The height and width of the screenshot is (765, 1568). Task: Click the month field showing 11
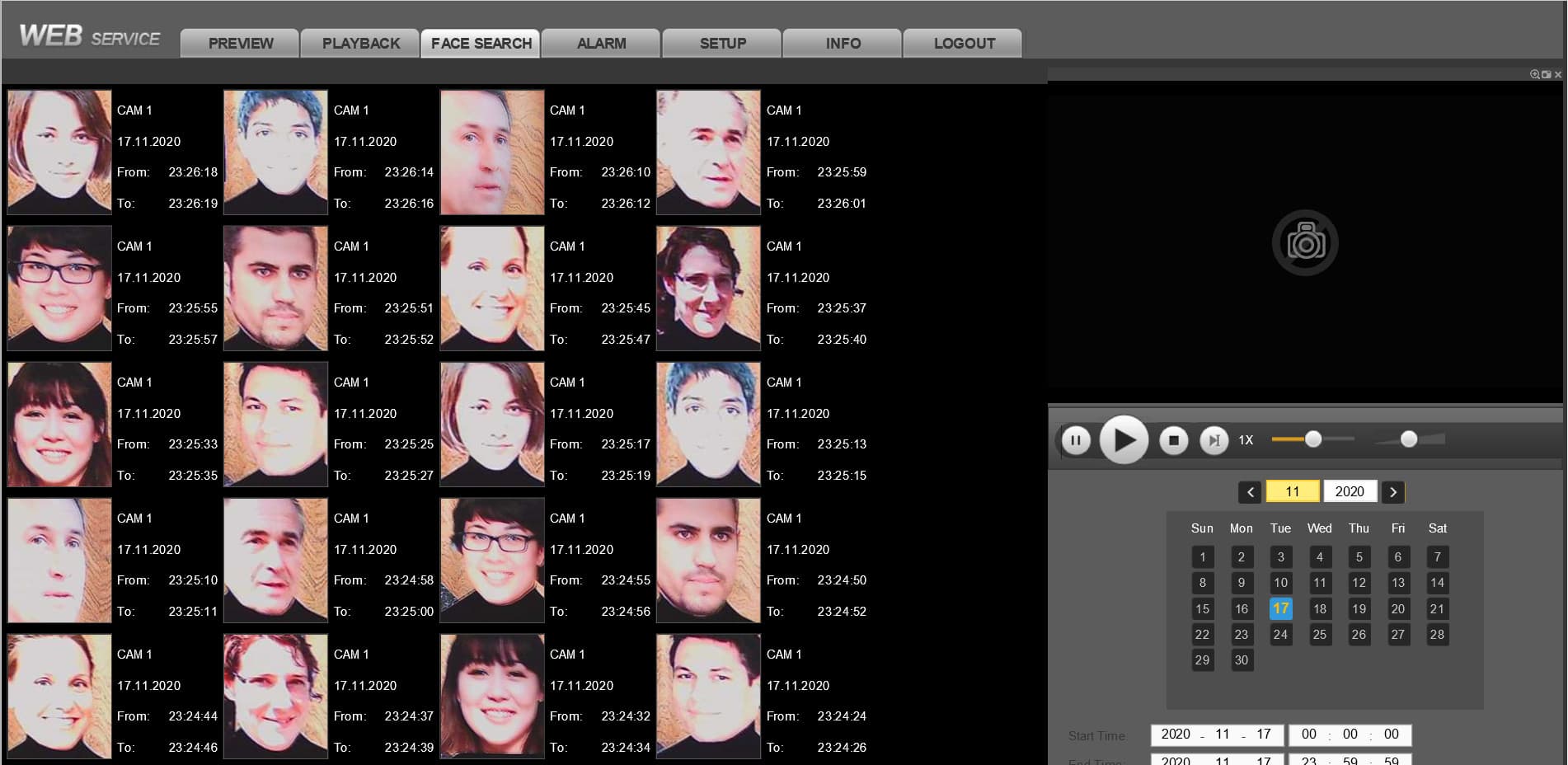coord(1293,492)
